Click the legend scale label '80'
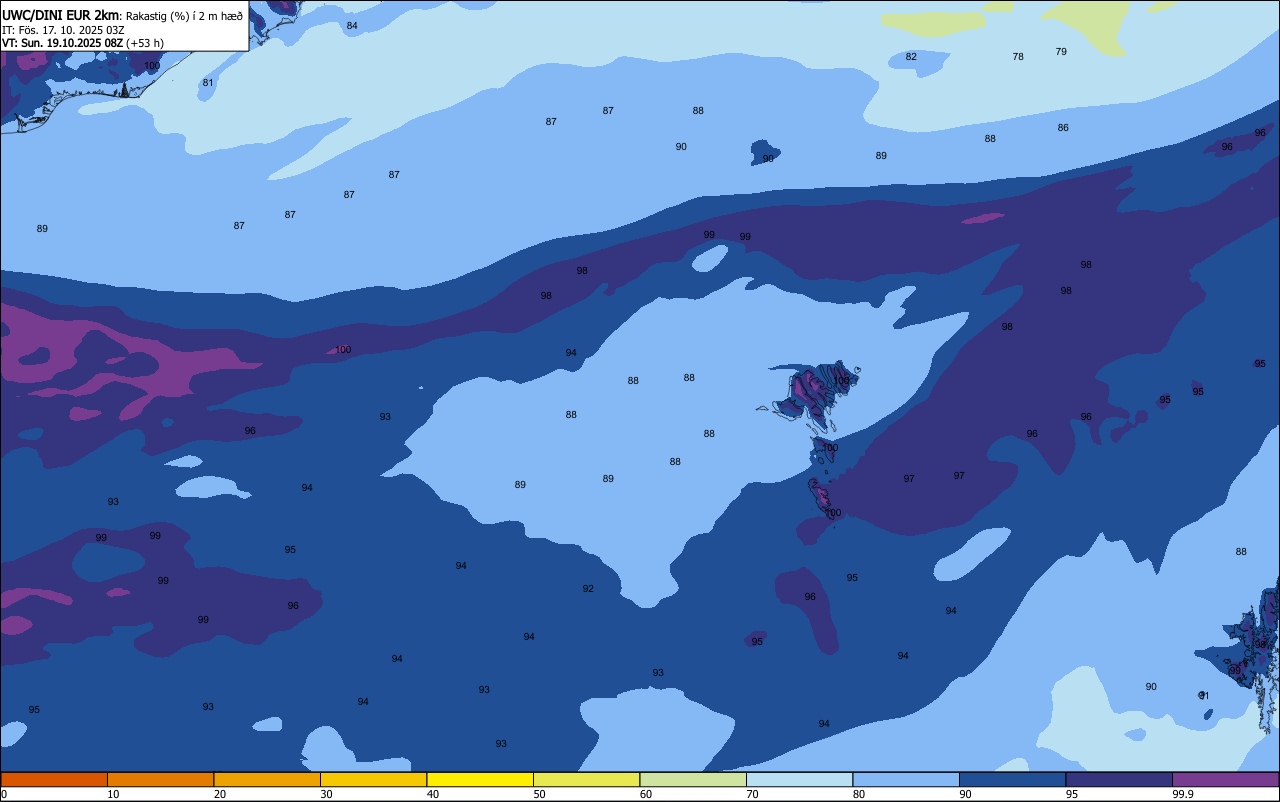Screen dimensions: 1280x802 (x=859, y=794)
